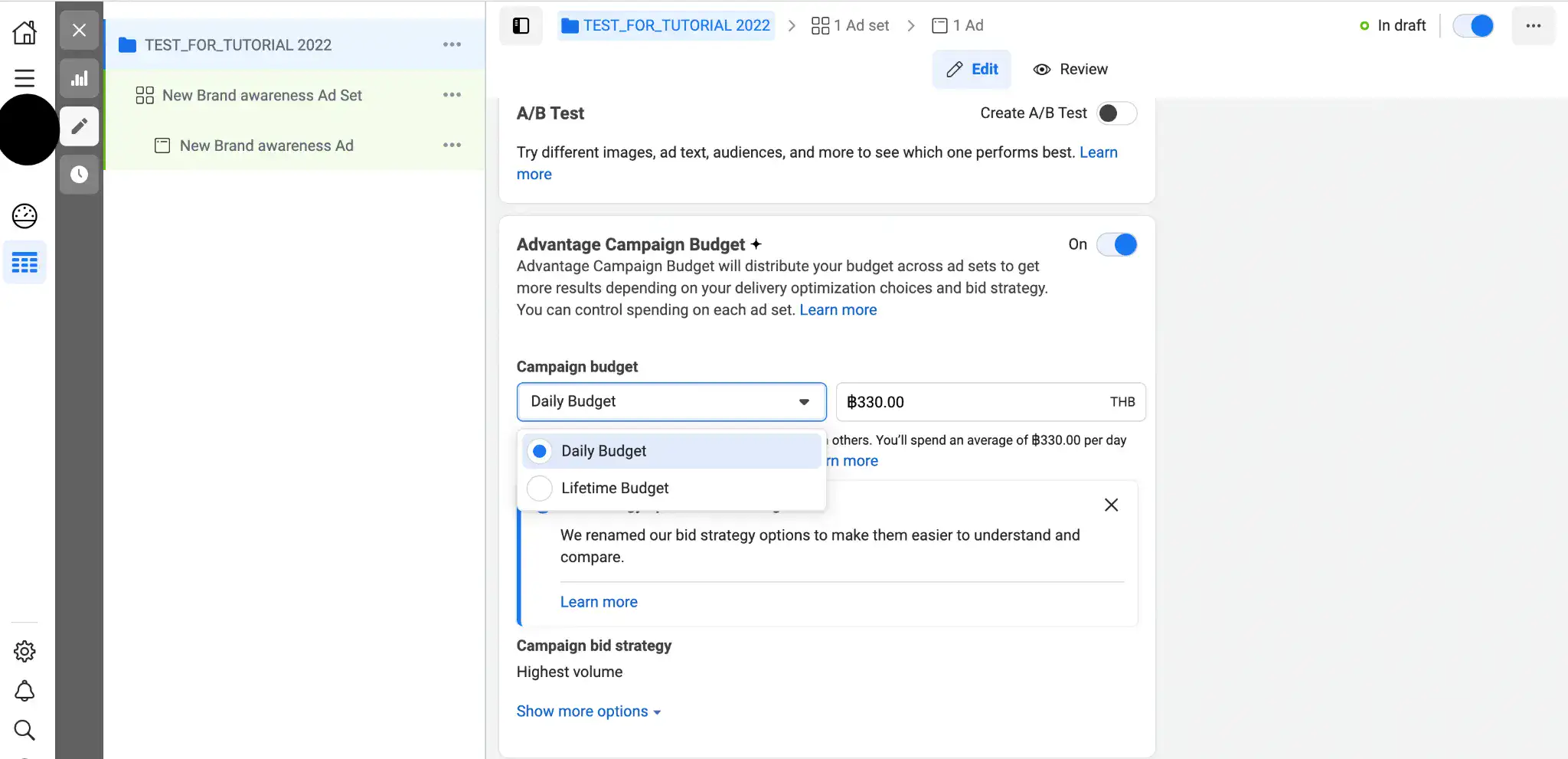The height and width of the screenshot is (759, 1568).
Task: Click Learn more about bid strategy renaming
Action: [599, 601]
